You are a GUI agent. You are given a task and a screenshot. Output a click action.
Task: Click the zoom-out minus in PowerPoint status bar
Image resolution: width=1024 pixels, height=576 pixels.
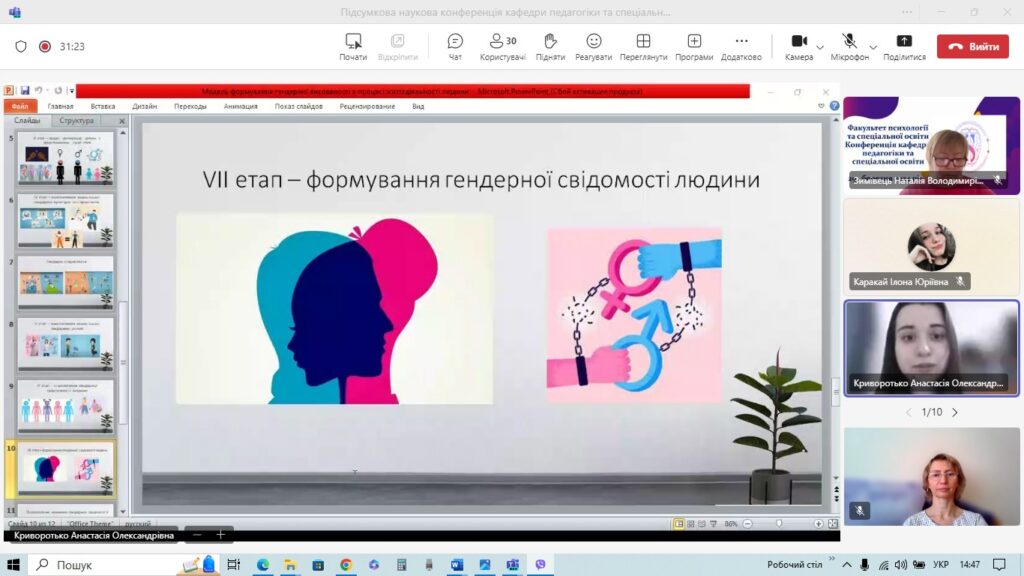tap(747, 524)
